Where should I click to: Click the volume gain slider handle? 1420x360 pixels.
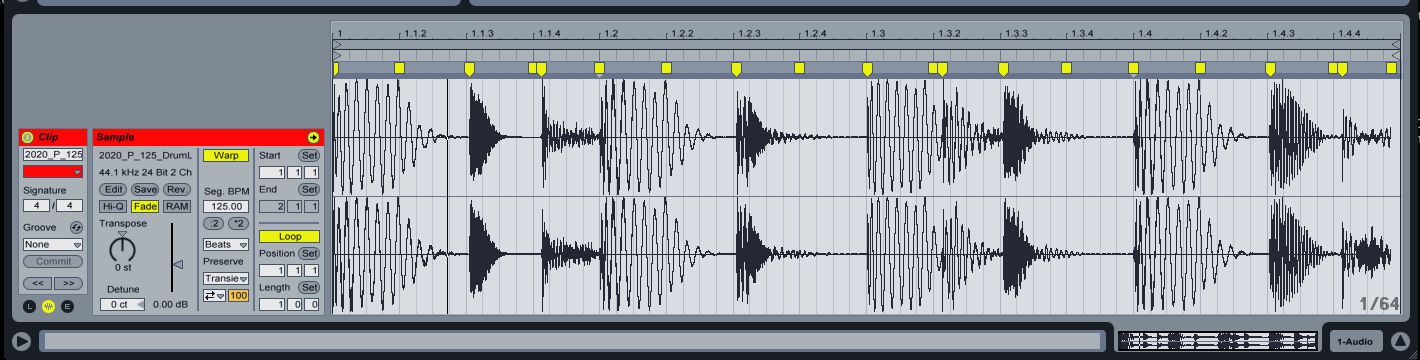pyautogui.click(x=178, y=264)
